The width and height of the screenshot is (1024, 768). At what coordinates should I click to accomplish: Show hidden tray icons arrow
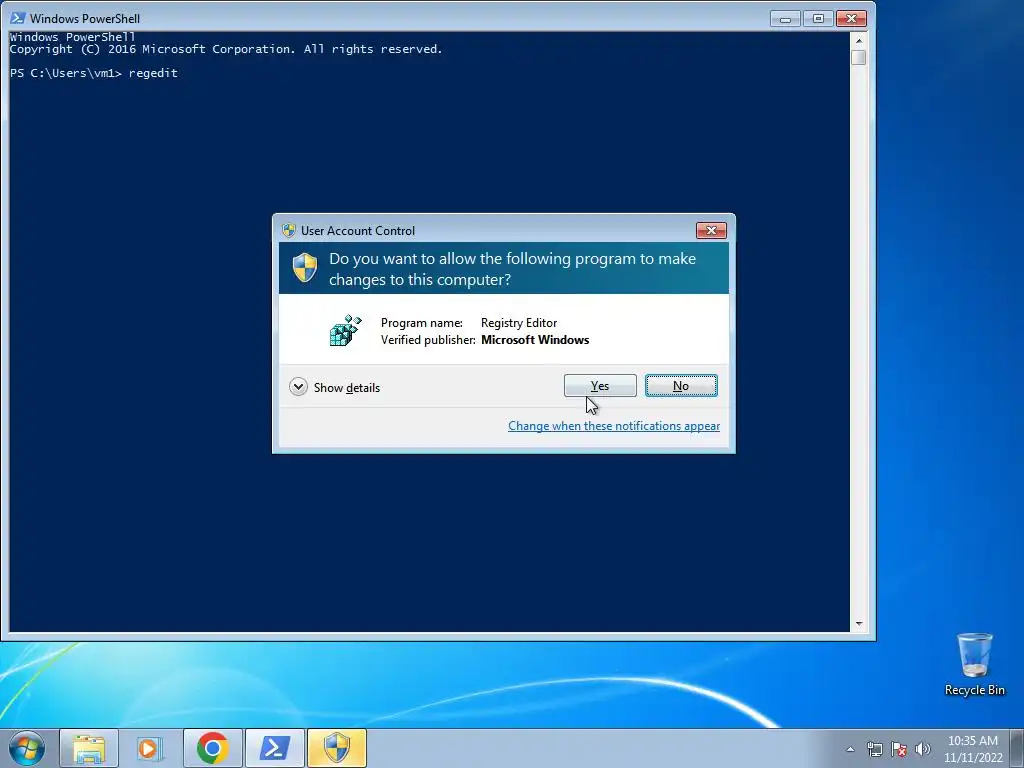(850, 749)
